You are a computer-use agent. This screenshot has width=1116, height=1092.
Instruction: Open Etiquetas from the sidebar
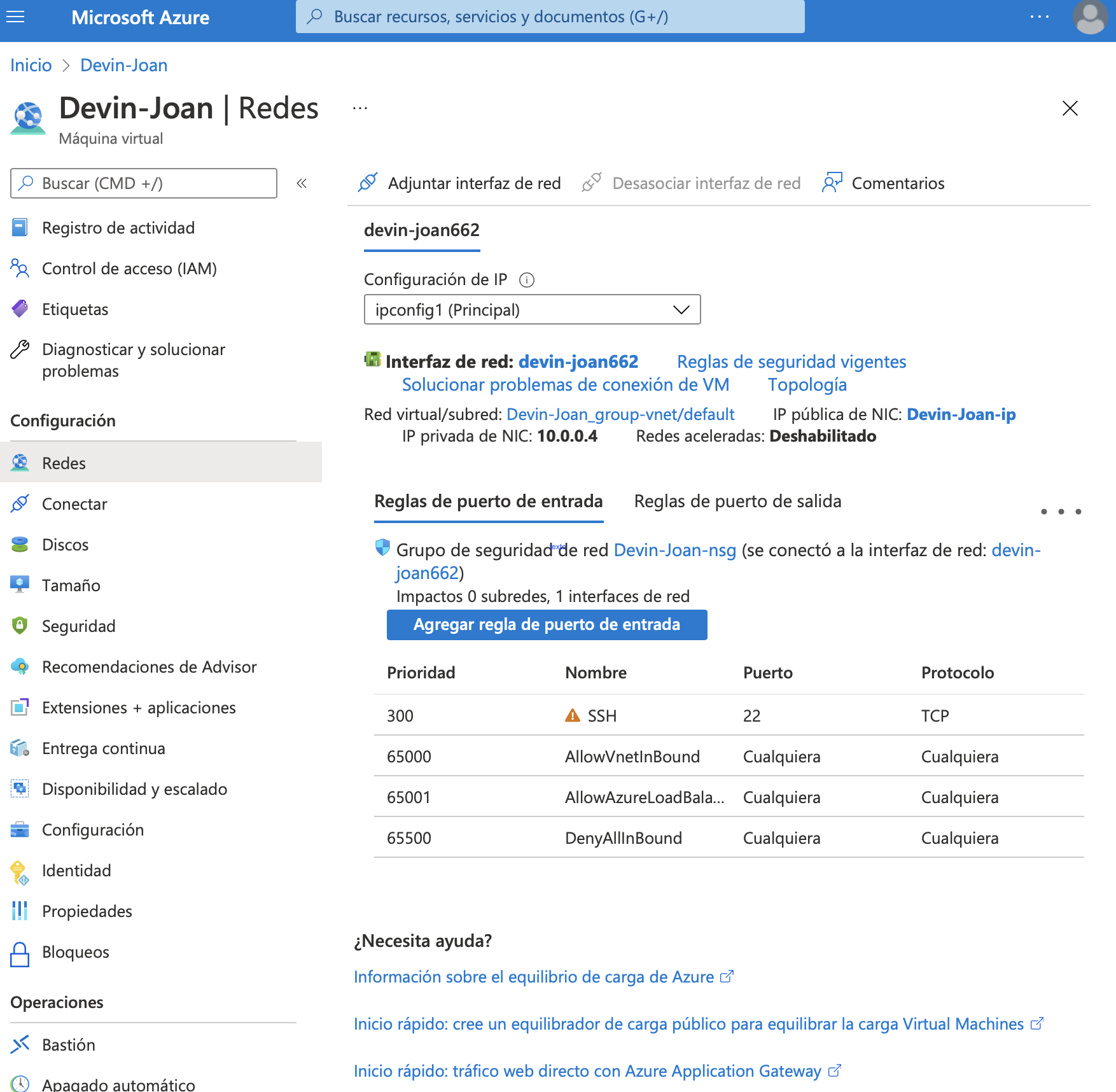click(x=74, y=309)
